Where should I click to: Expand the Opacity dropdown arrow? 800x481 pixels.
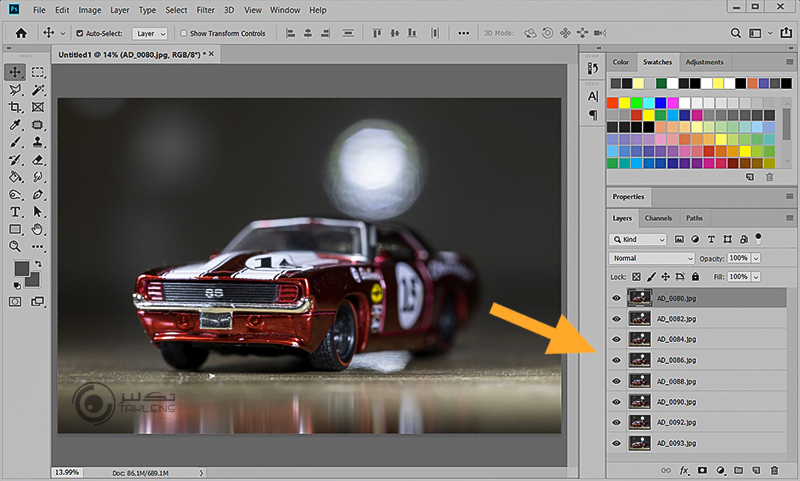[x=756, y=258]
